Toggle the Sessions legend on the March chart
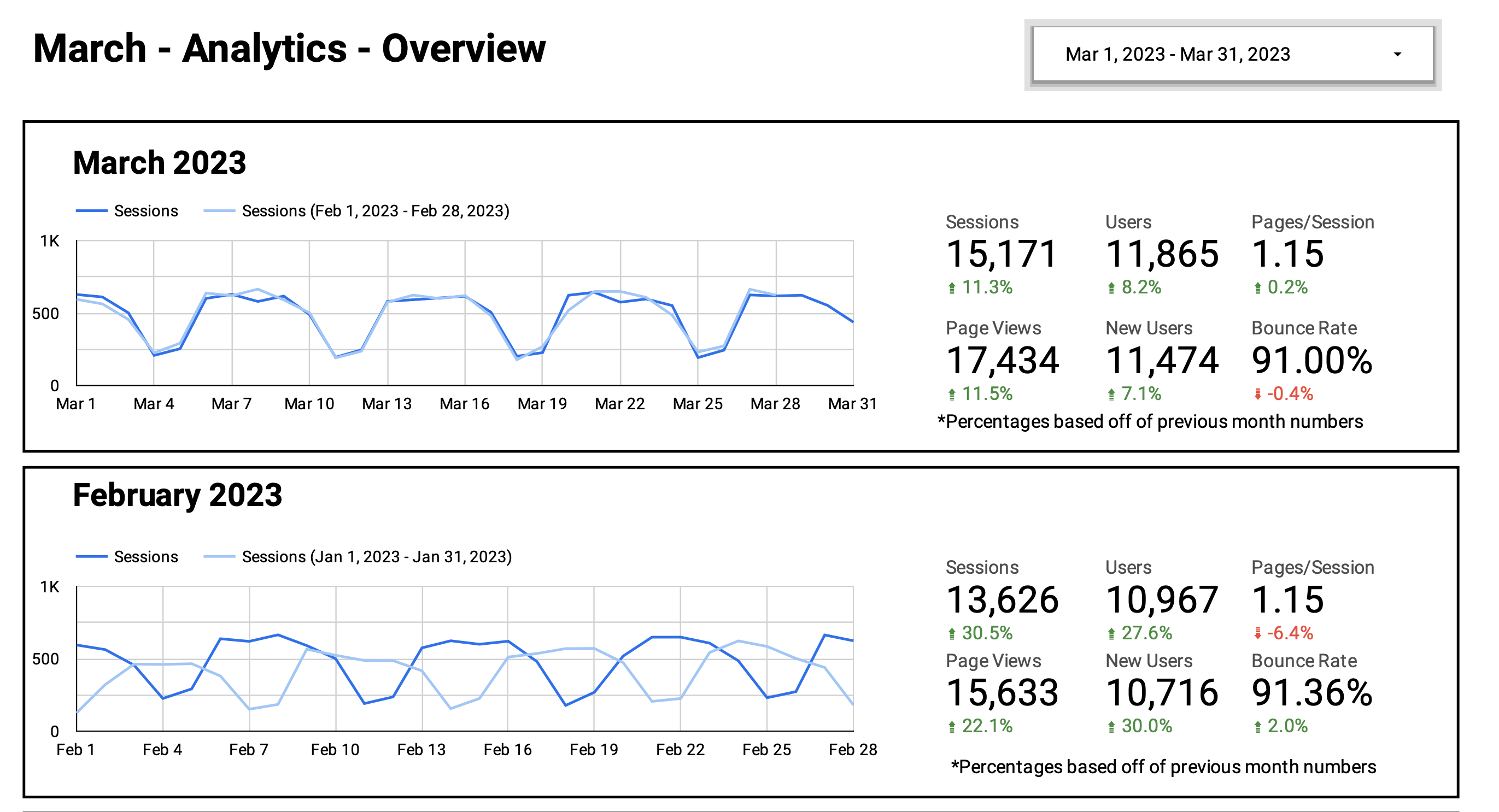Screen dimensions: 1499x812 (128, 210)
